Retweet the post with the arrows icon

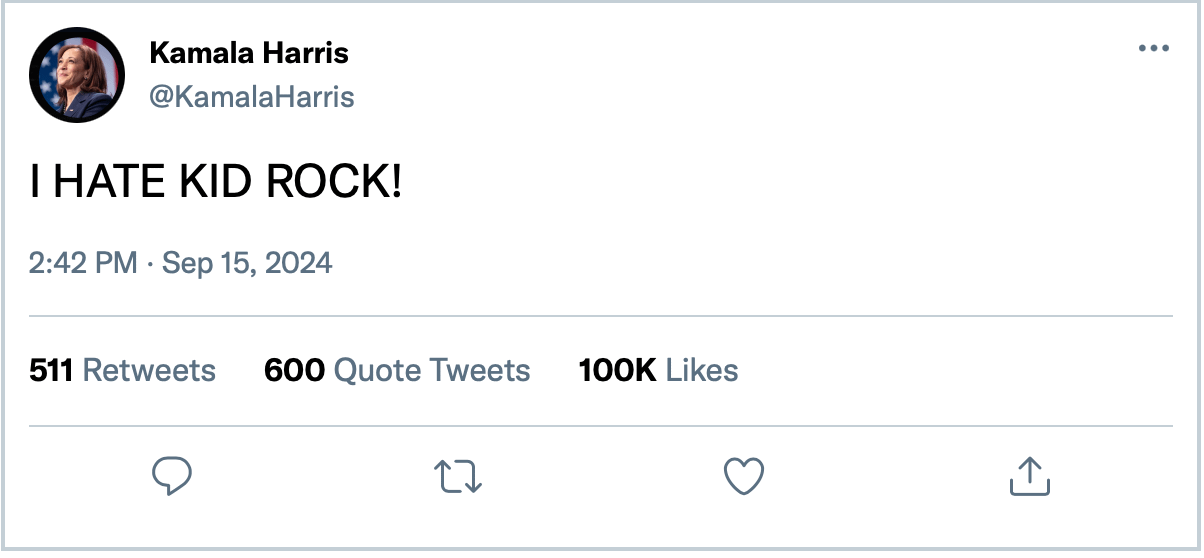[460, 477]
